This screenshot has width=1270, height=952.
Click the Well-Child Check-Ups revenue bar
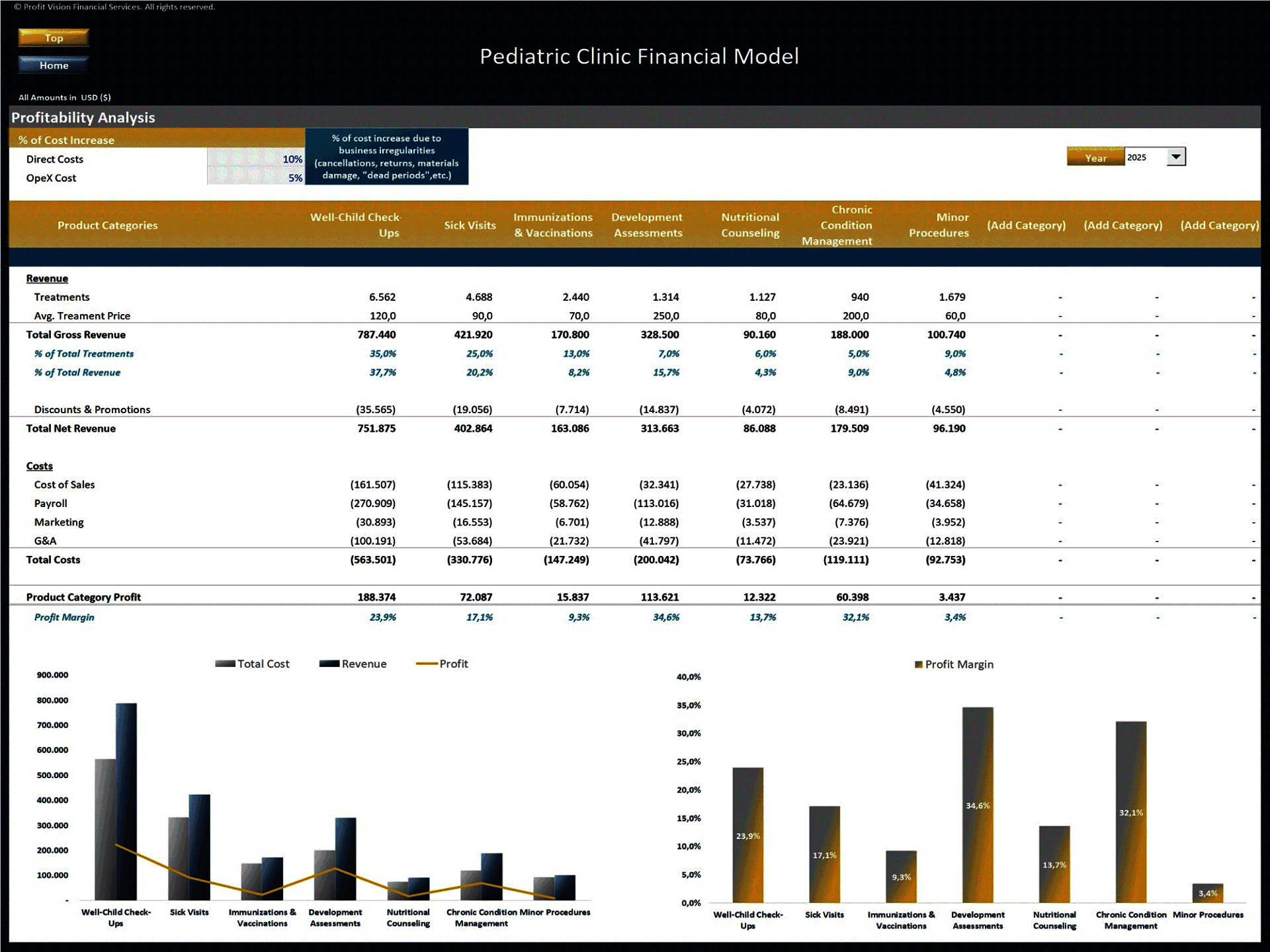pyautogui.click(x=126, y=801)
